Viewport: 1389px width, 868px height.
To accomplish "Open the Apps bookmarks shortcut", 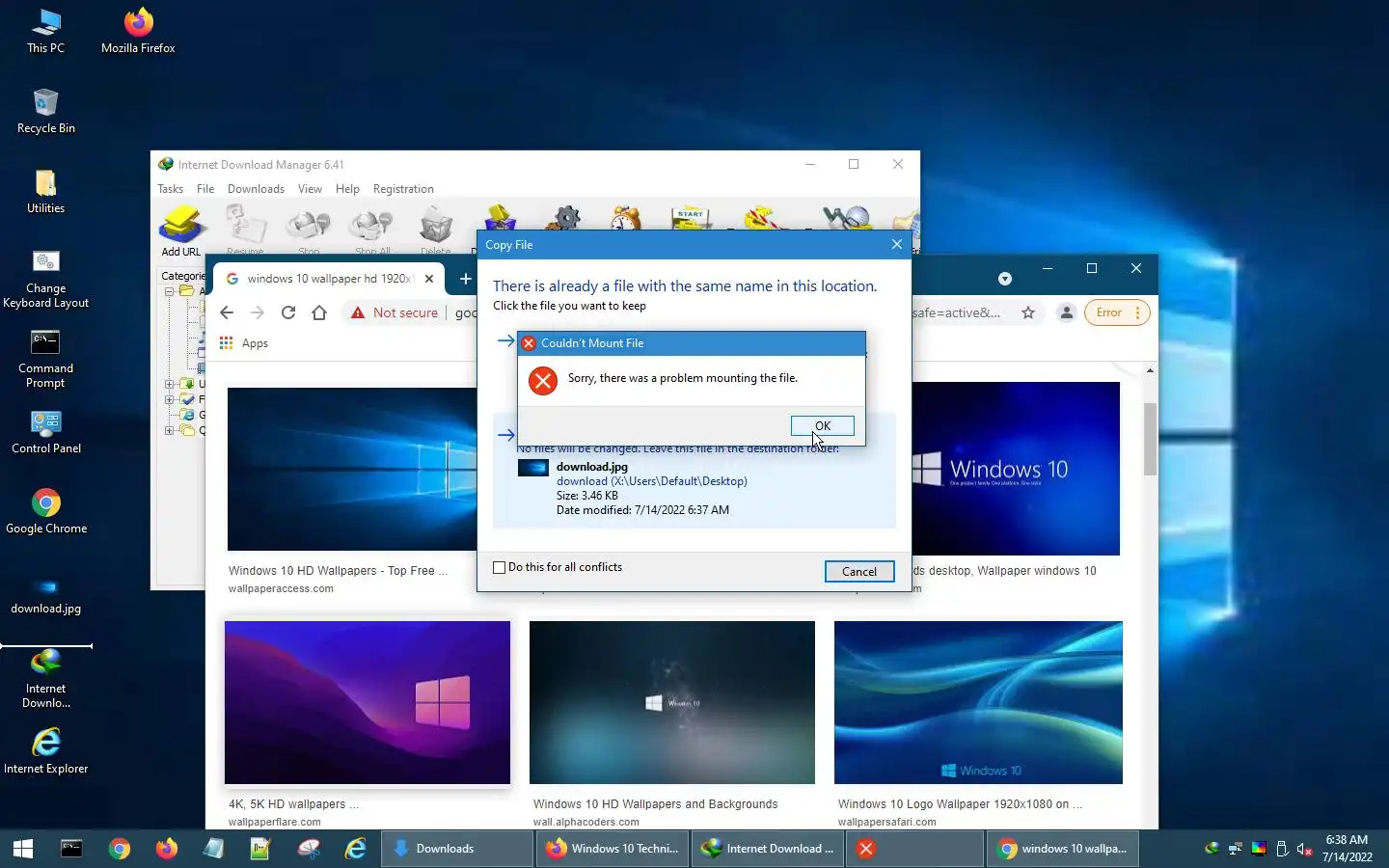I will point(244,343).
